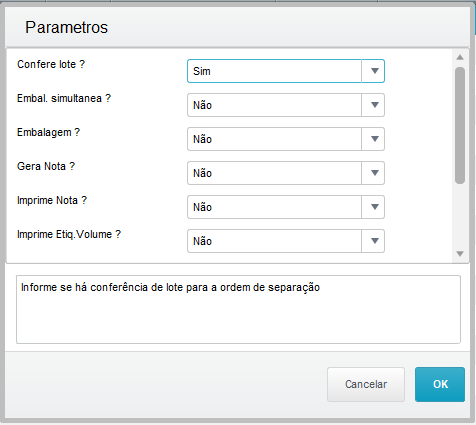
Task: Click the Não field for Embalagem
Action: pos(274,139)
